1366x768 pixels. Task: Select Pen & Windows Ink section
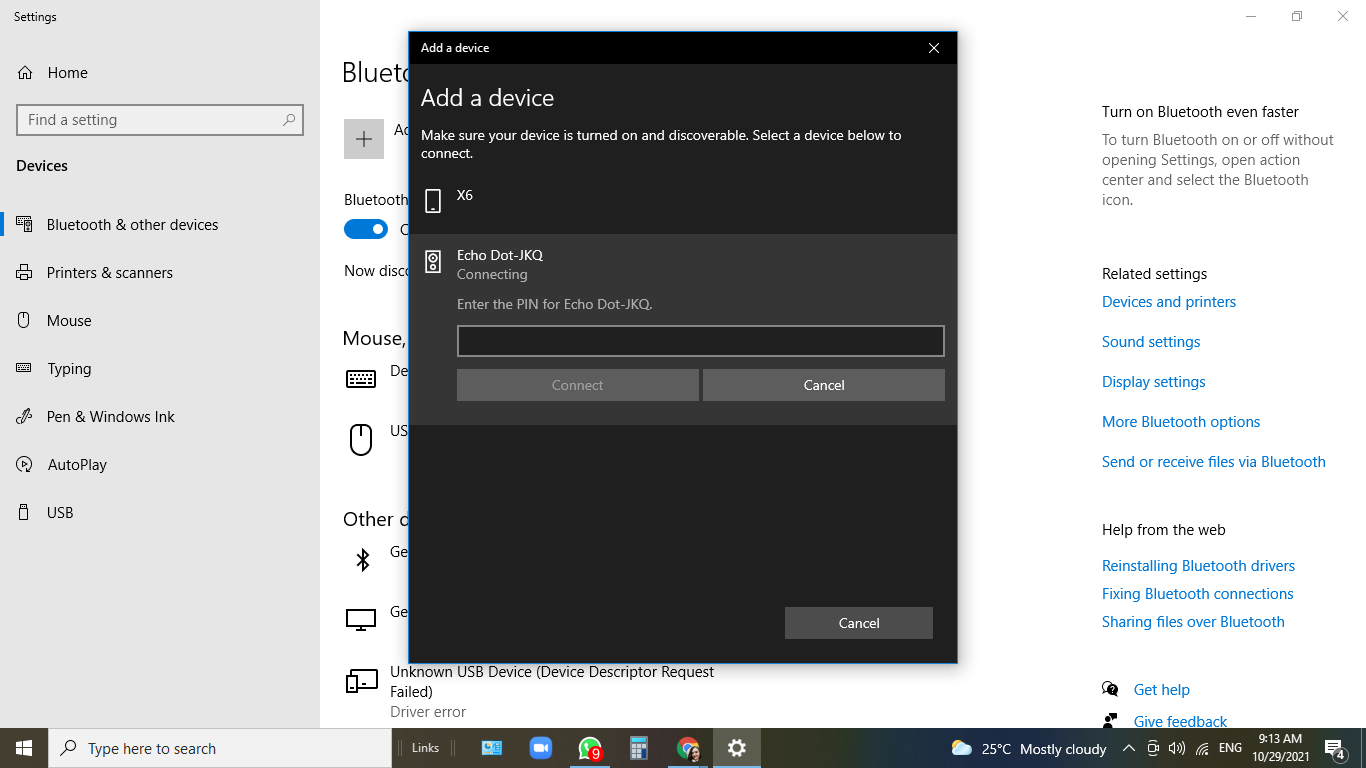click(x=110, y=417)
